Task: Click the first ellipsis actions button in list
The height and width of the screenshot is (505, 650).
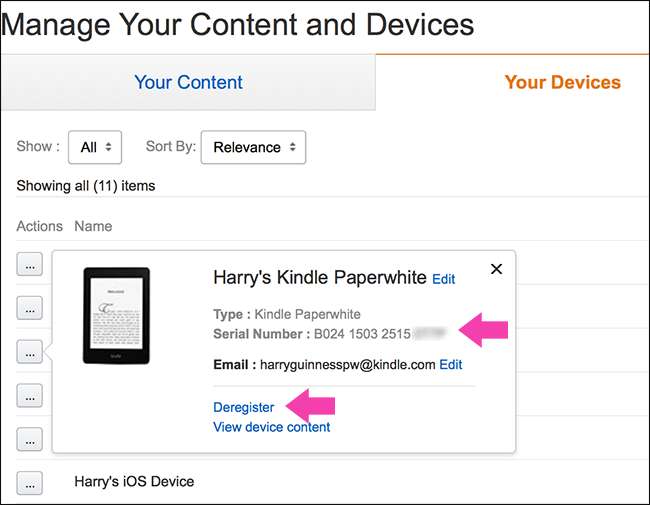Action: pyautogui.click(x=30, y=263)
